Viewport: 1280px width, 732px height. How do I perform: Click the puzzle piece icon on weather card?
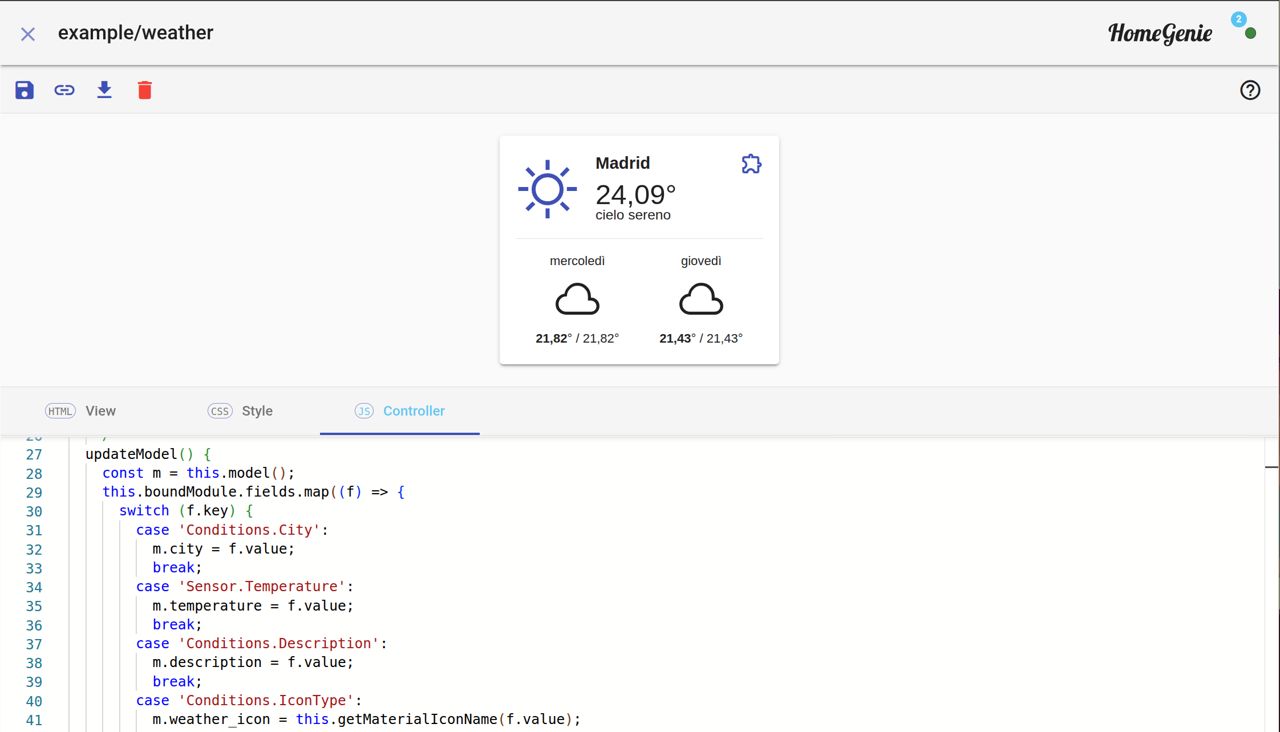[x=751, y=164]
